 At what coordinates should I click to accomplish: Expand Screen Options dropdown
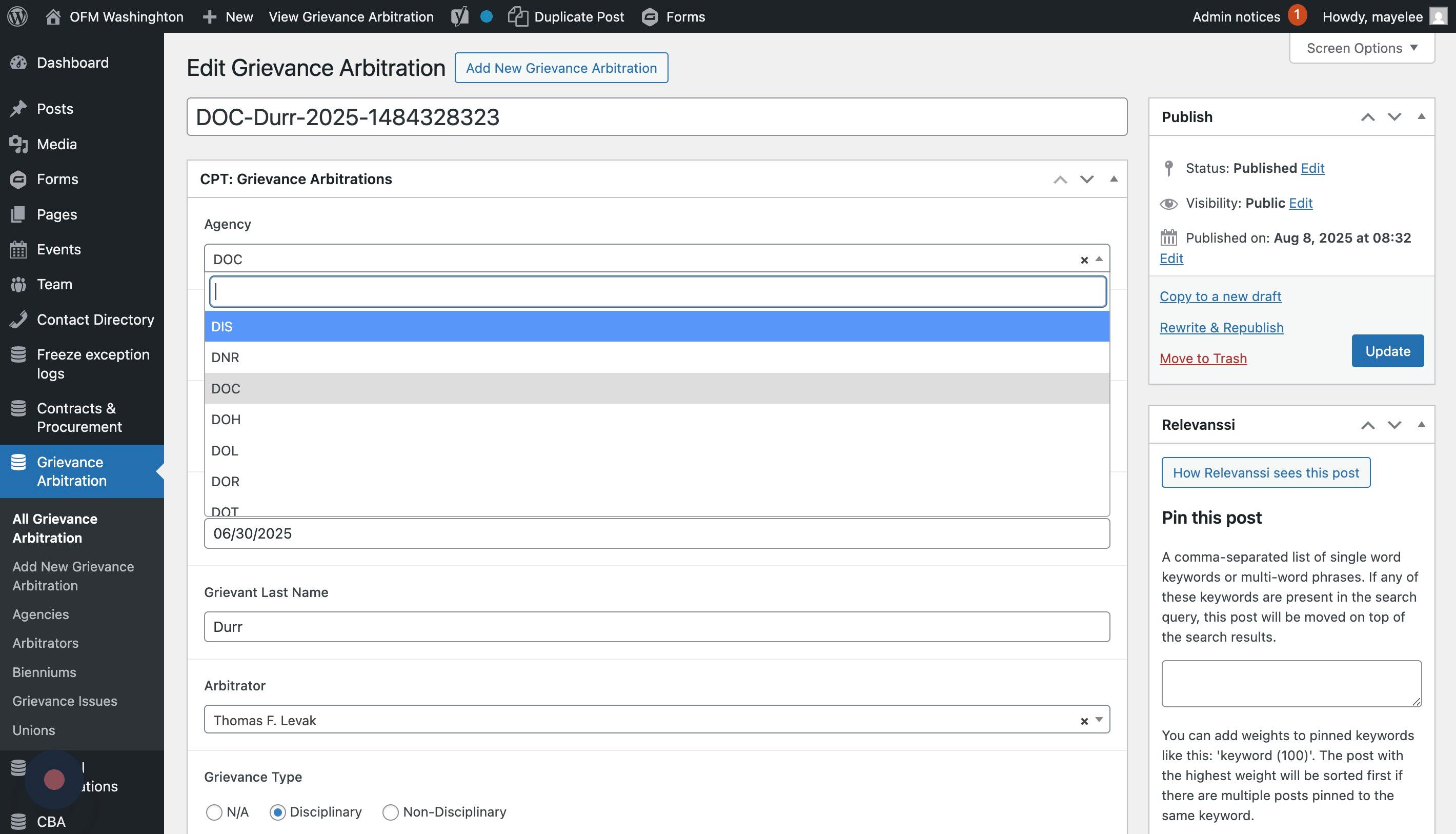1362,48
